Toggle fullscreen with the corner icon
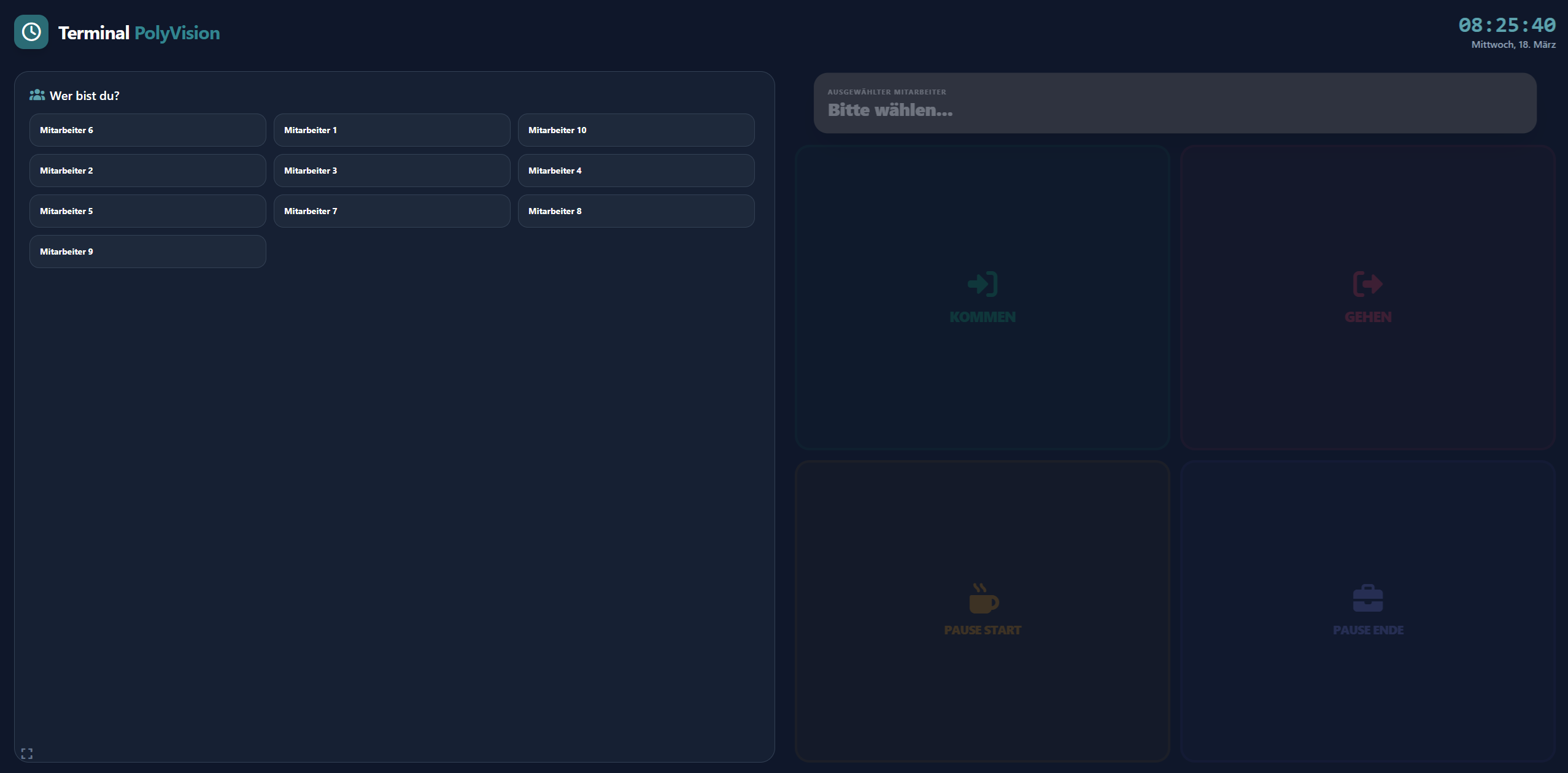 click(x=26, y=753)
